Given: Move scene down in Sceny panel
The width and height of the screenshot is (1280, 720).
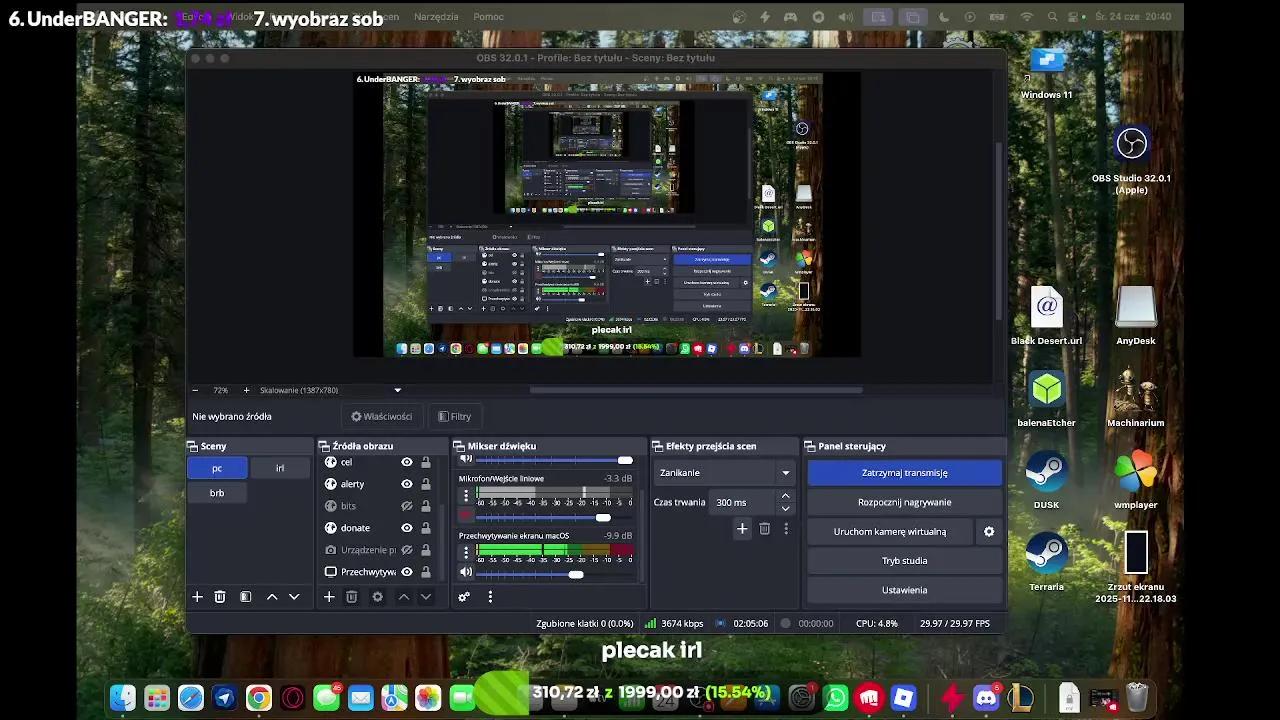Looking at the screenshot, I should click(x=294, y=597).
